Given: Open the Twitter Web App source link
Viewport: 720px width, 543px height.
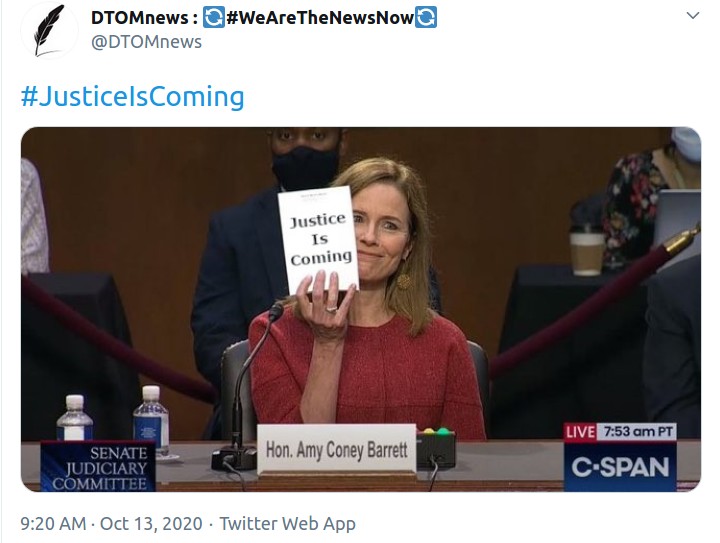Looking at the screenshot, I should click(287, 523).
